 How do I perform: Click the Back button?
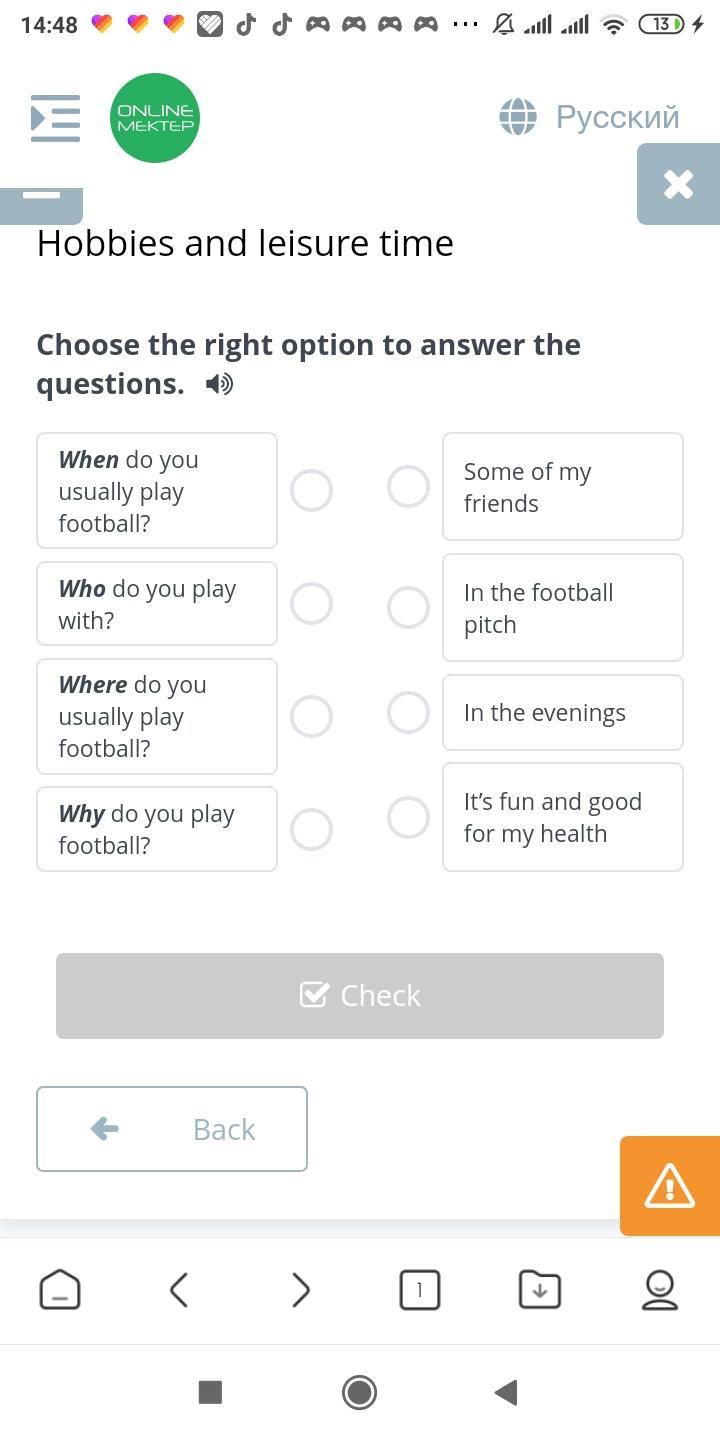[172, 1129]
